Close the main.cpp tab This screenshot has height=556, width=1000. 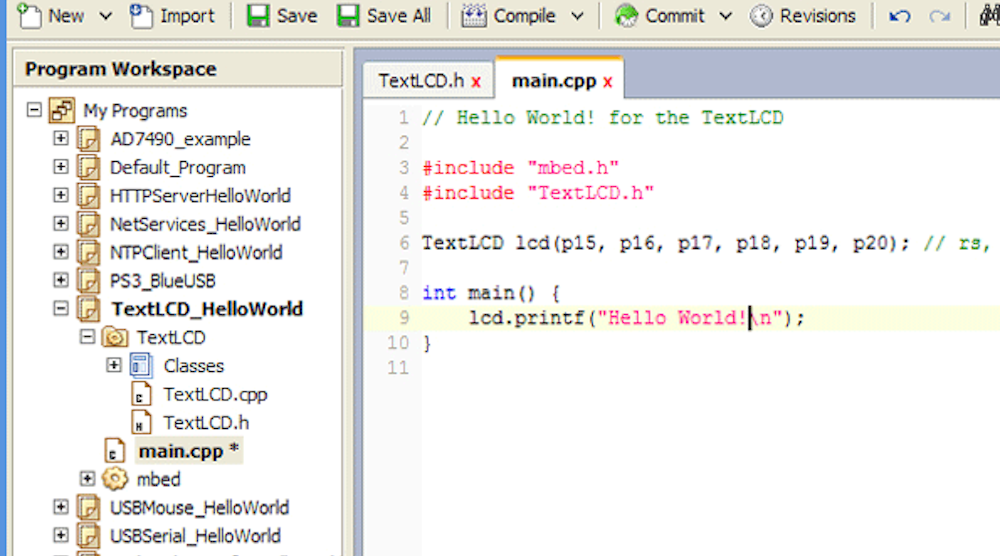(x=608, y=82)
